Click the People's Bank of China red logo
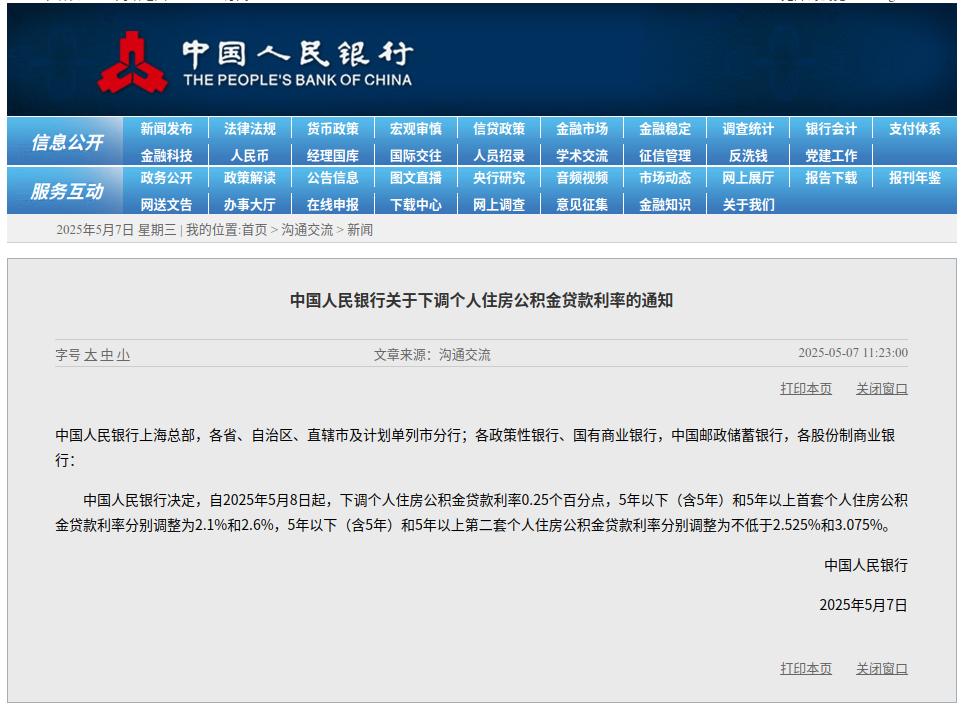 pos(132,63)
